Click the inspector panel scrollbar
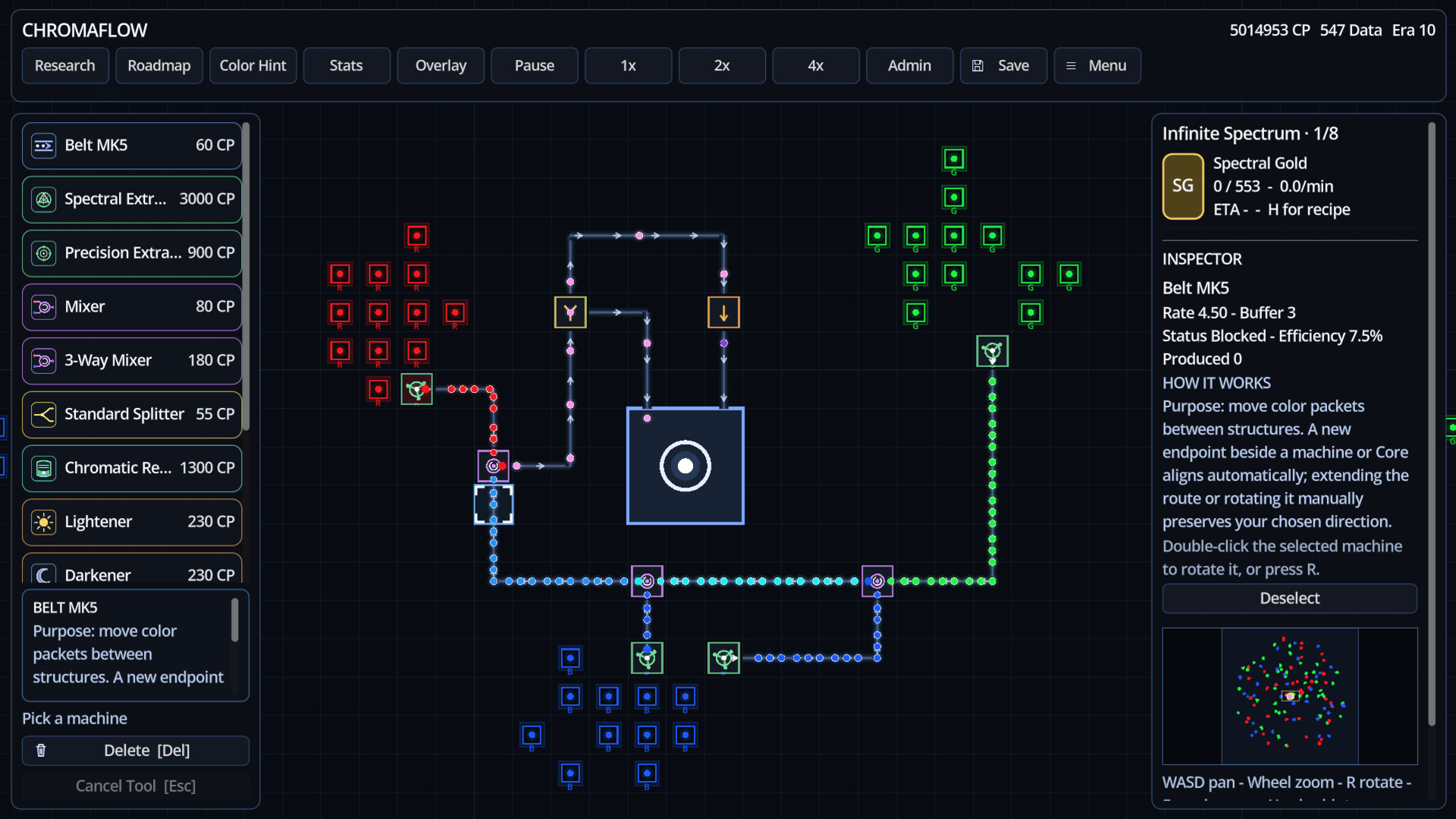The width and height of the screenshot is (1456, 819). pos(1432,425)
